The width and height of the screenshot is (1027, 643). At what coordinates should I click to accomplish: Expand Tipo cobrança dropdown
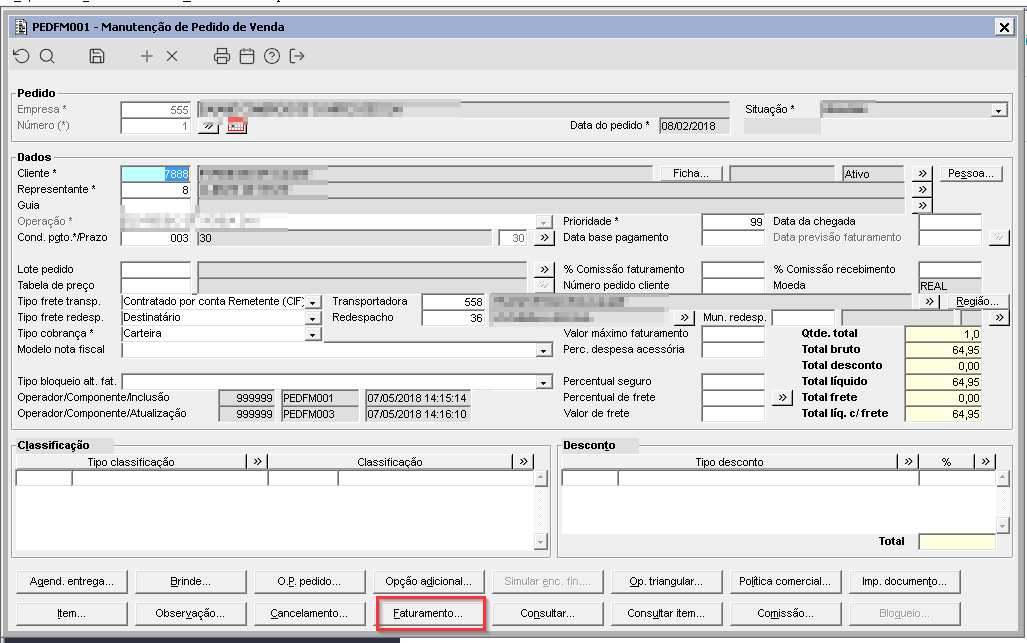(x=313, y=335)
